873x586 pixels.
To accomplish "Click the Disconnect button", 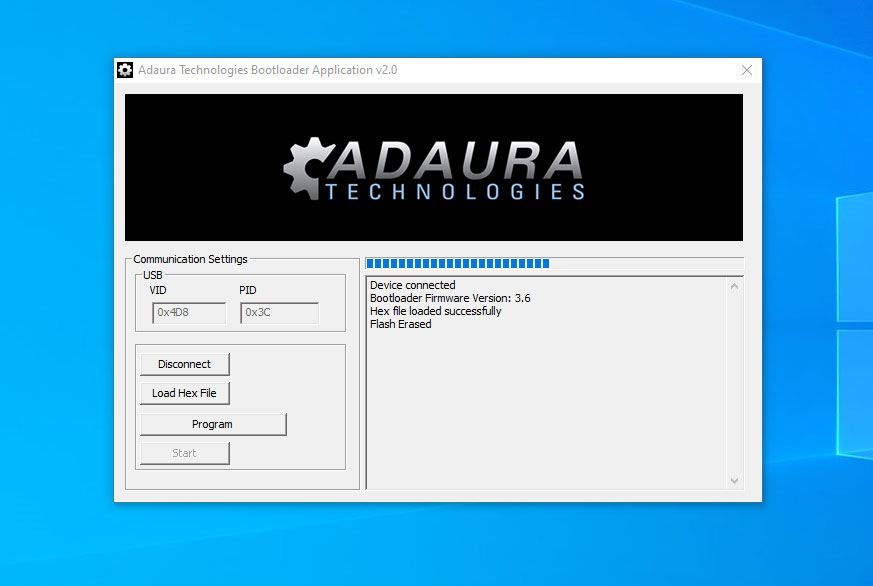I will pyautogui.click(x=185, y=364).
